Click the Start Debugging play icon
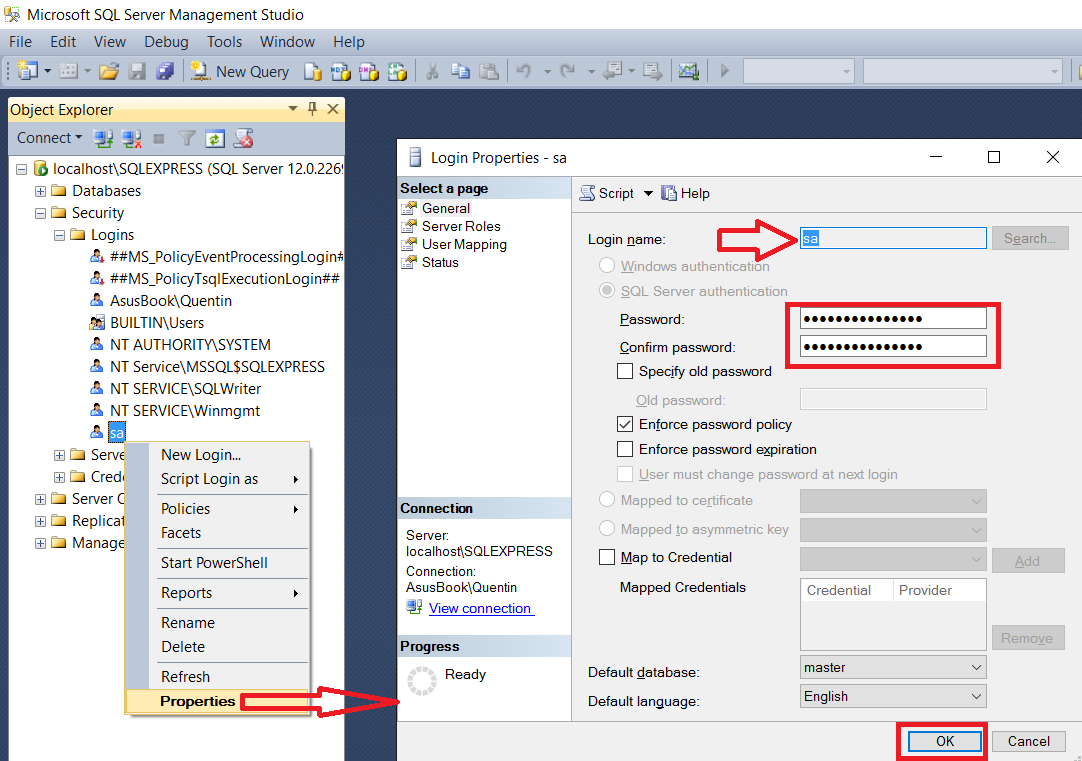 point(724,70)
